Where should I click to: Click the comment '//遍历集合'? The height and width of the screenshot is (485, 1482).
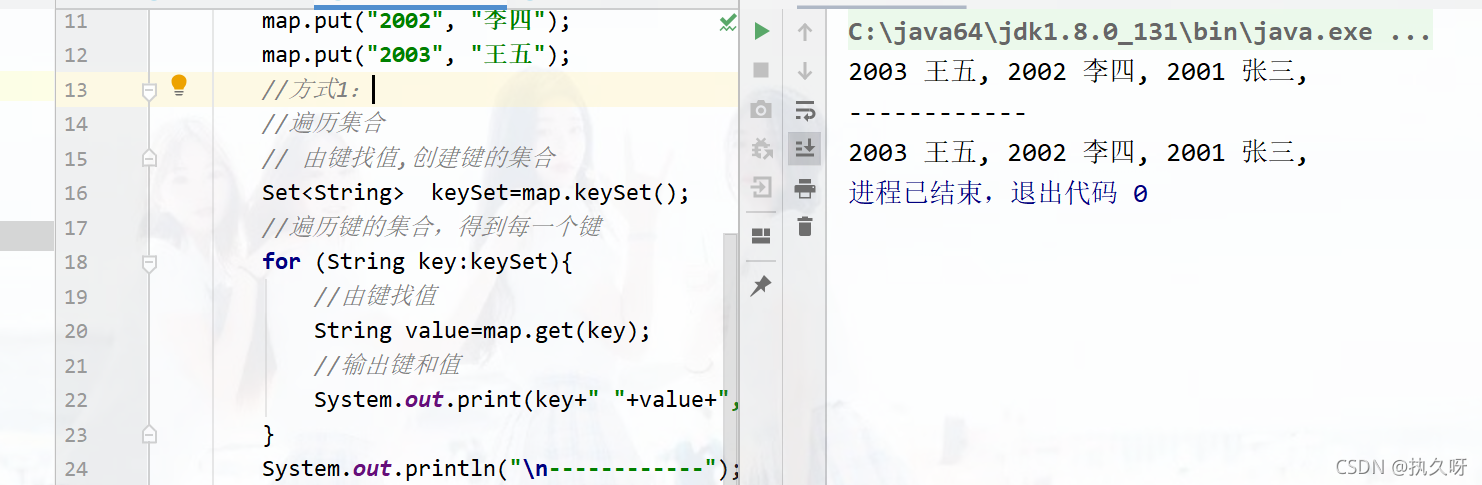(x=324, y=124)
